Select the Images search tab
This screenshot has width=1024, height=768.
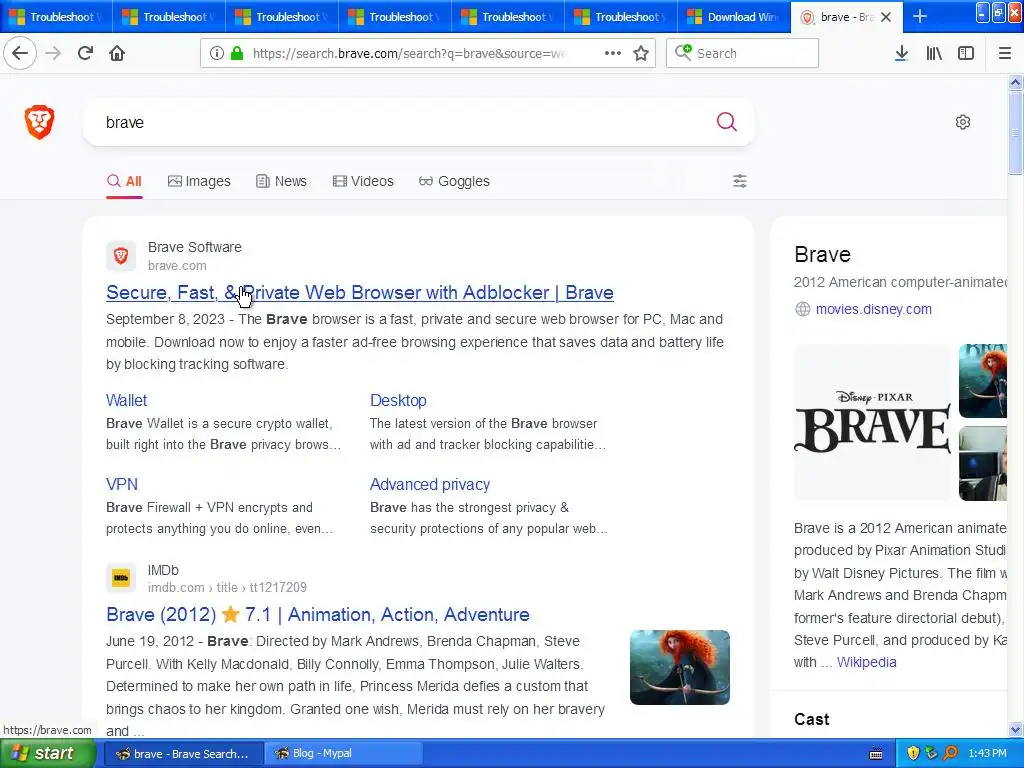(x=199, y=181)
